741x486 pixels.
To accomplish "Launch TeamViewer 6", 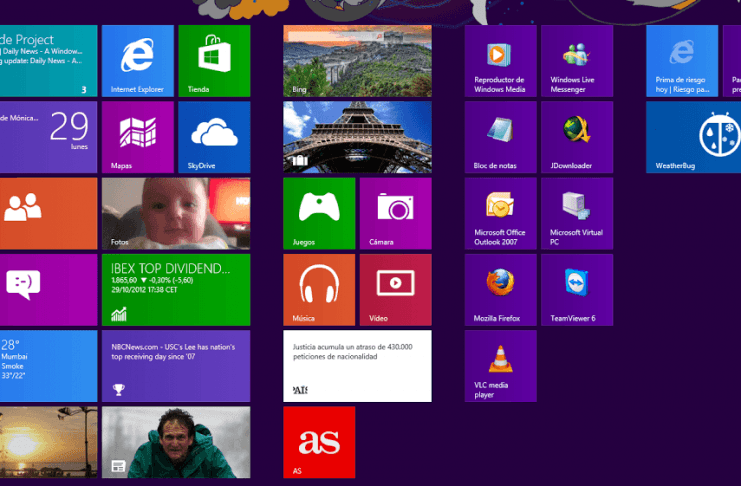I will click(577, 290).
